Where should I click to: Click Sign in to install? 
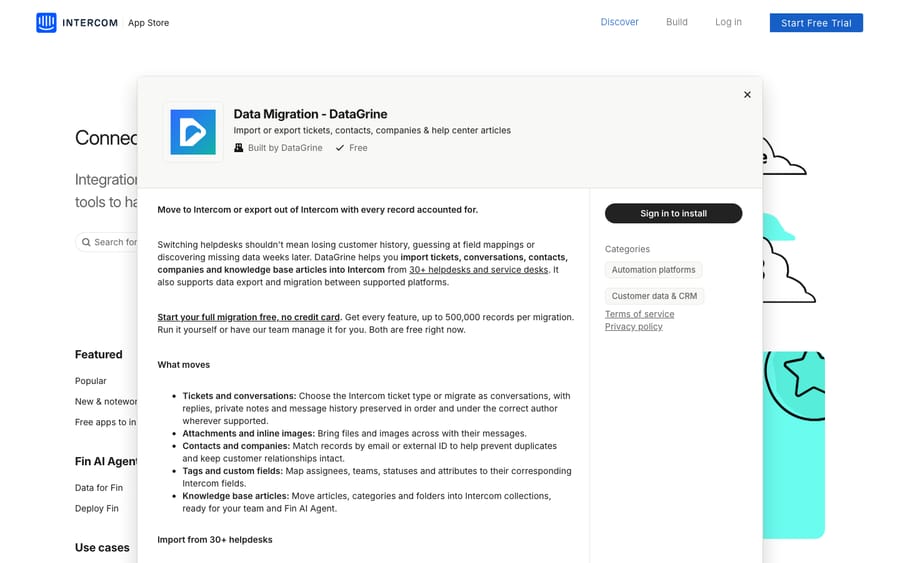[673, 213]
